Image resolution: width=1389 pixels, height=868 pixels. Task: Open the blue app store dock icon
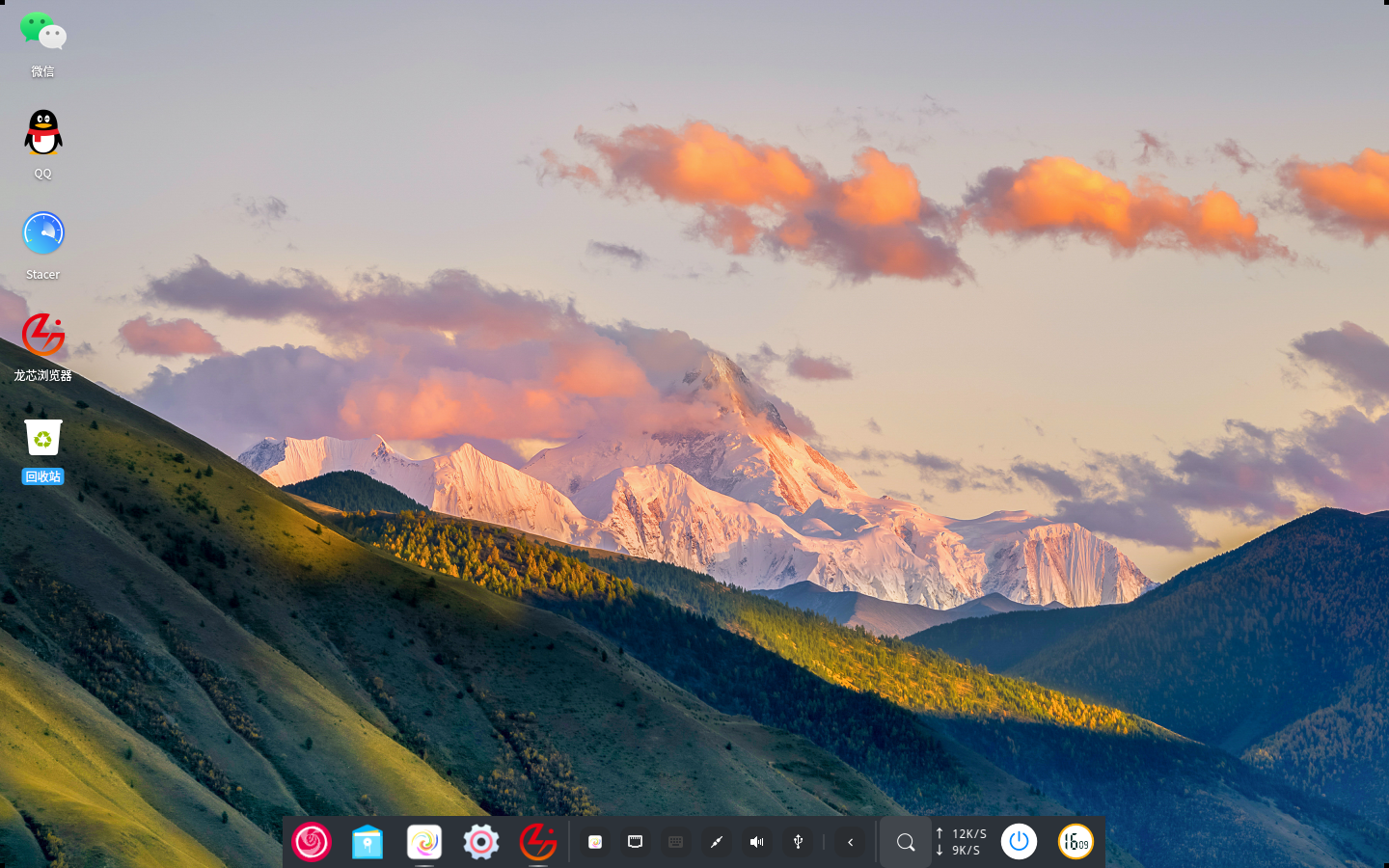[x=368, y=842]
